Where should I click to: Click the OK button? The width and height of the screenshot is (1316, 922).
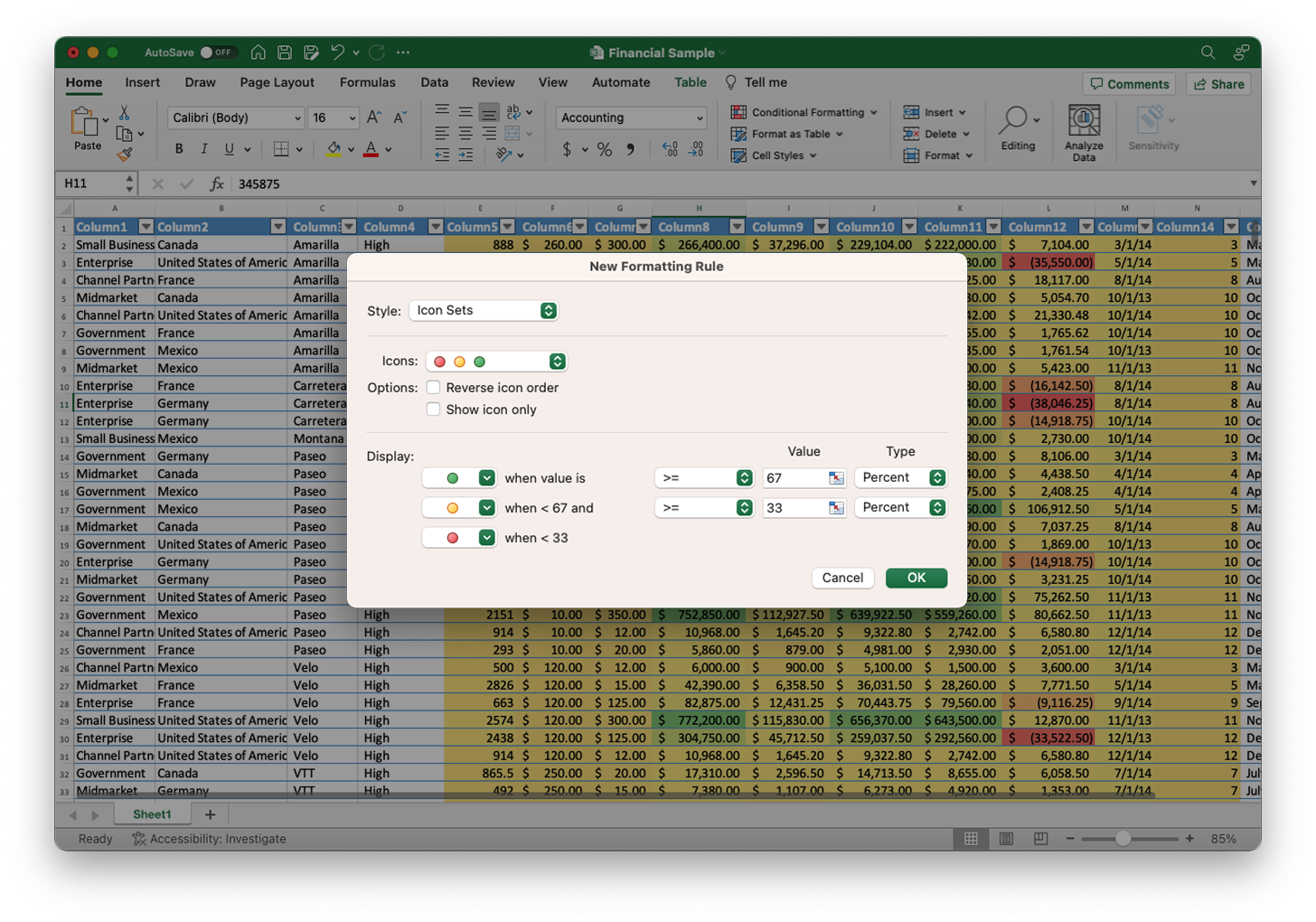916,578
